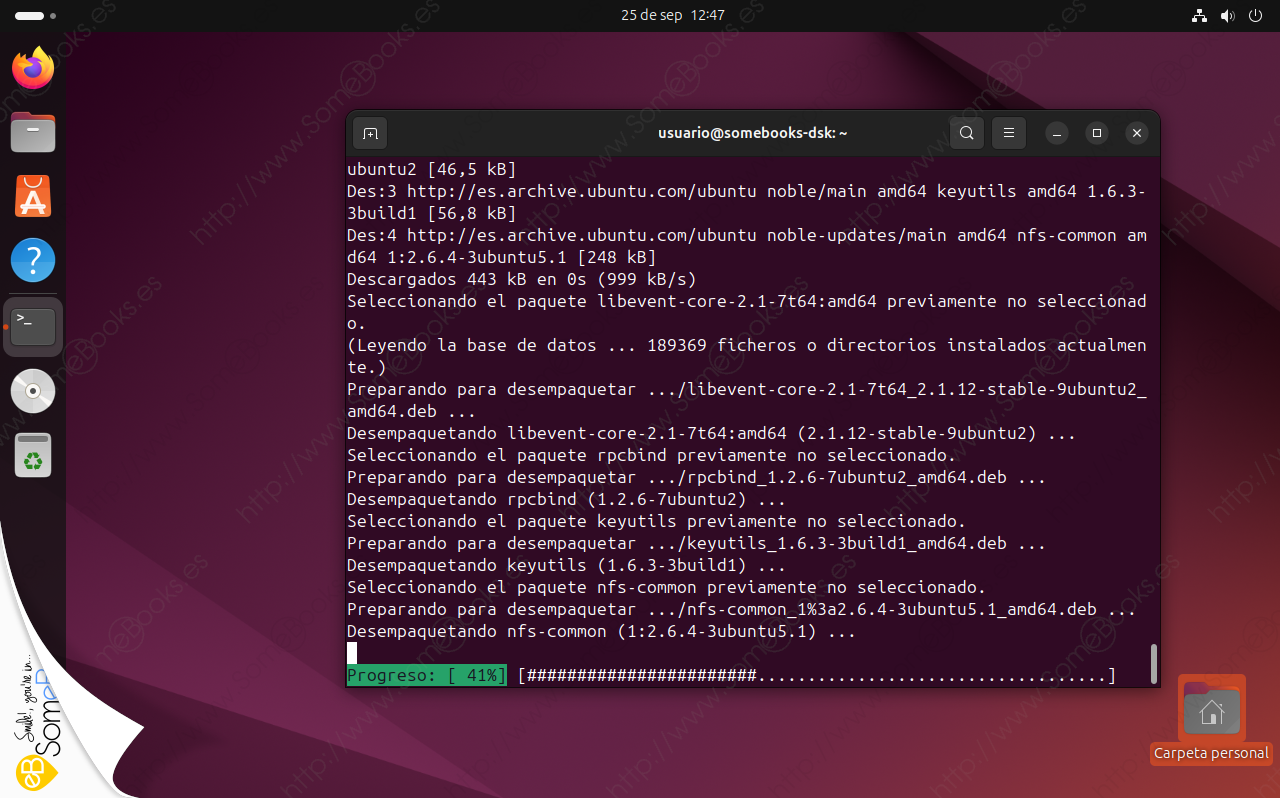Open the optical disc icon
Image resolution: width=1280 pixels, height=798 pixels.
coord(33,391)
